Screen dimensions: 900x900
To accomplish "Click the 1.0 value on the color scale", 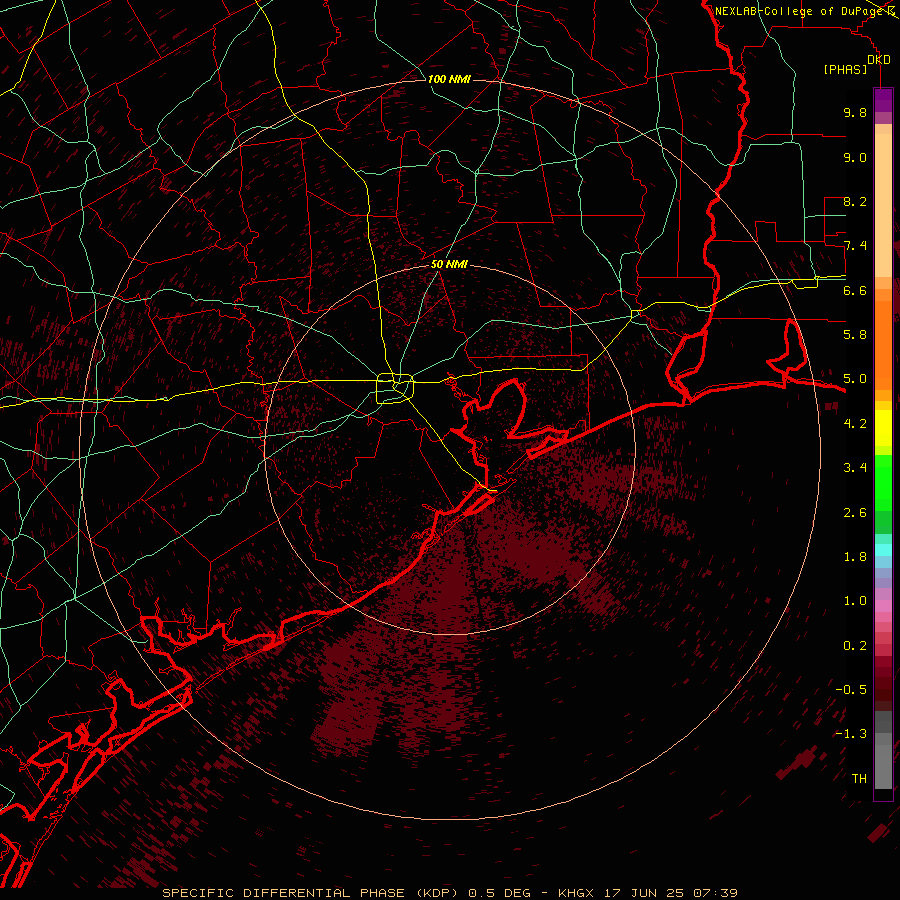I will [x=855, y=601].
